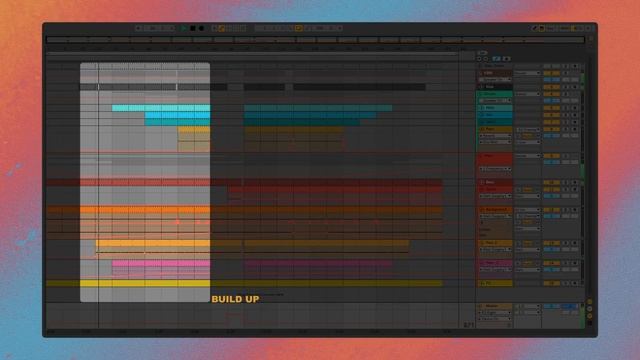
Task: Deactivate the Bass track using its activator
Action: pyautogui.click(x=551, y=182)
